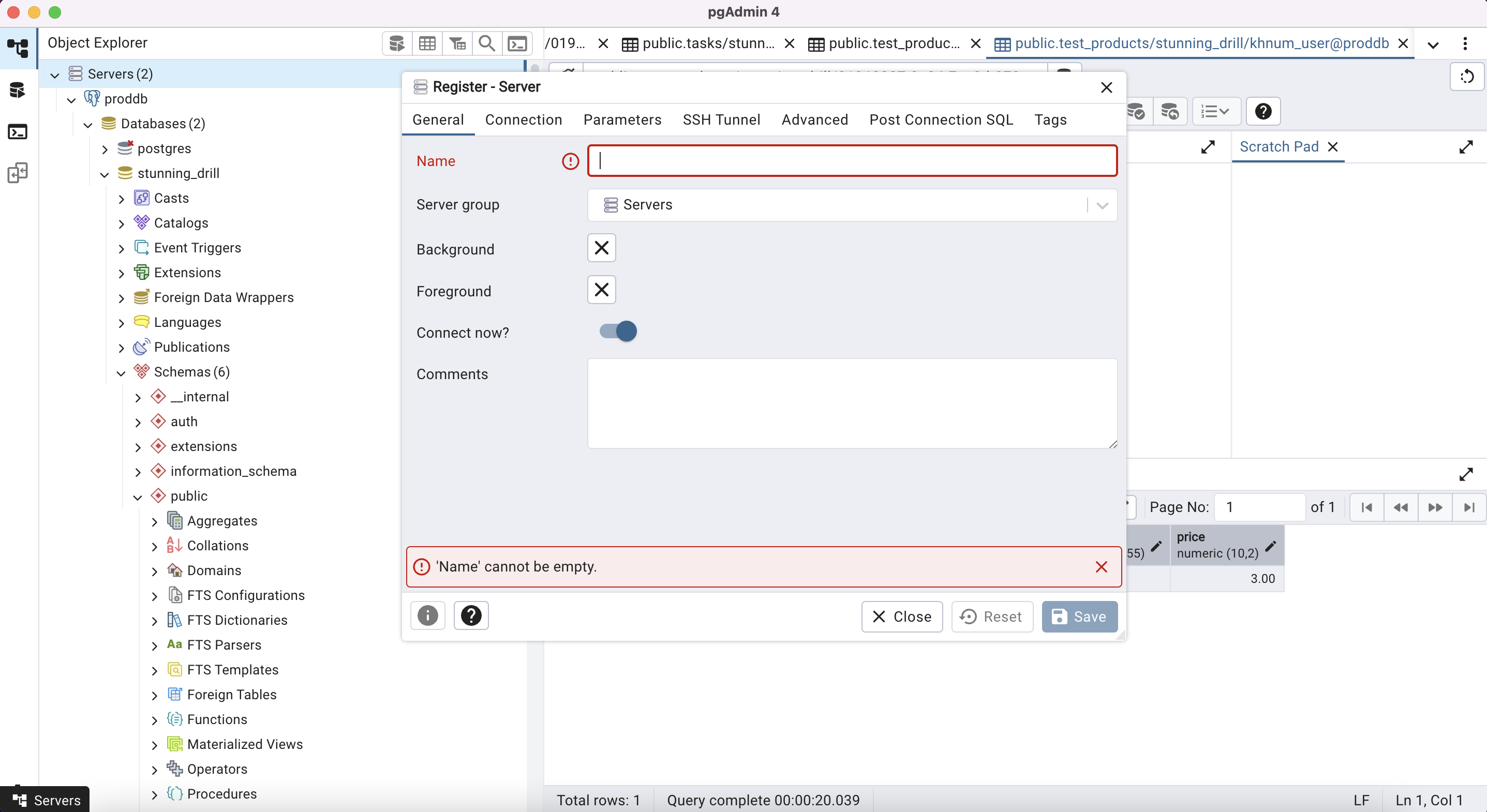
Task: Click the Background color picker box
Action: click(602, 248)
